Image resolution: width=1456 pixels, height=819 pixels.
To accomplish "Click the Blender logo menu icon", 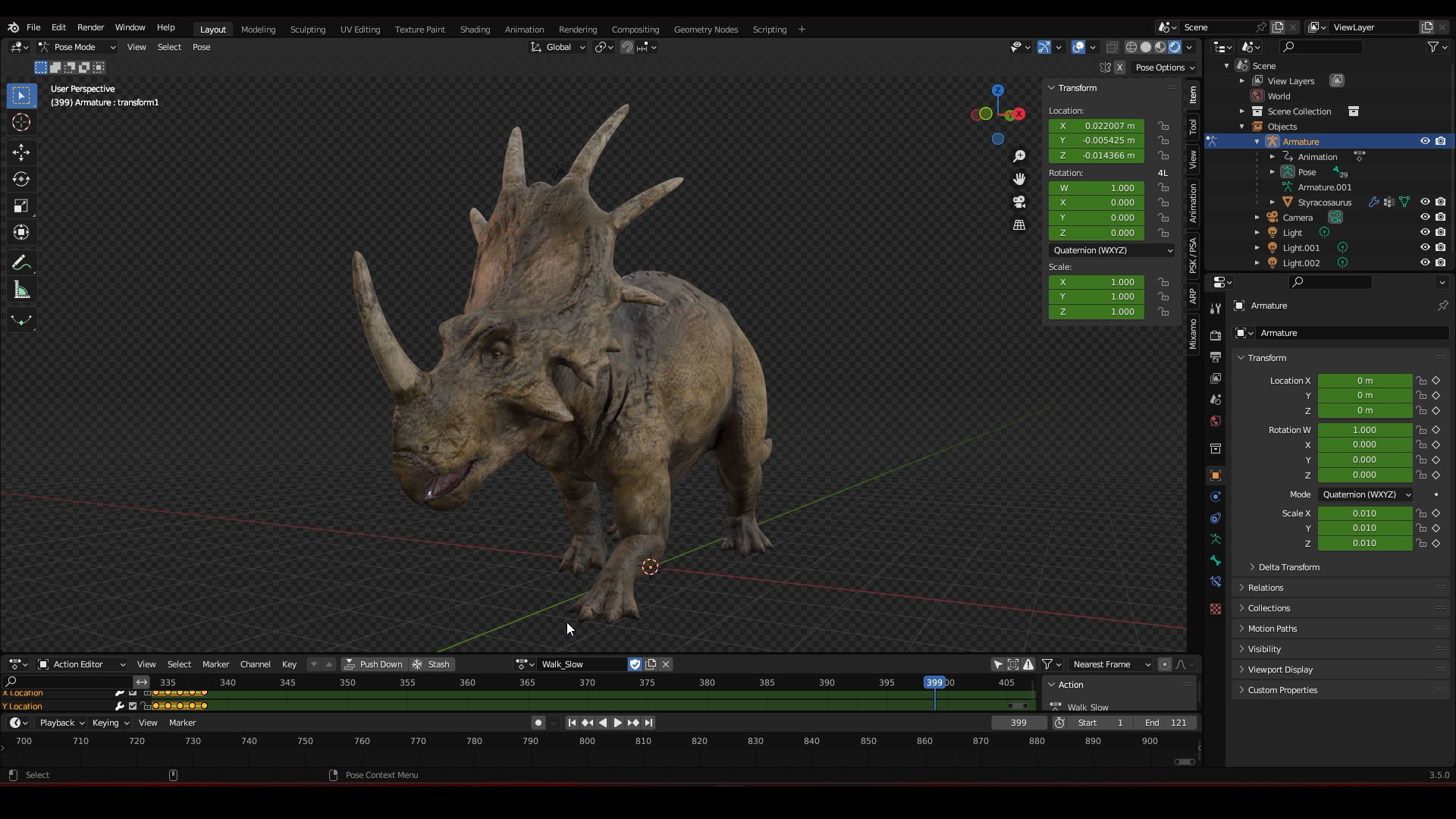I will pos(13,27).
